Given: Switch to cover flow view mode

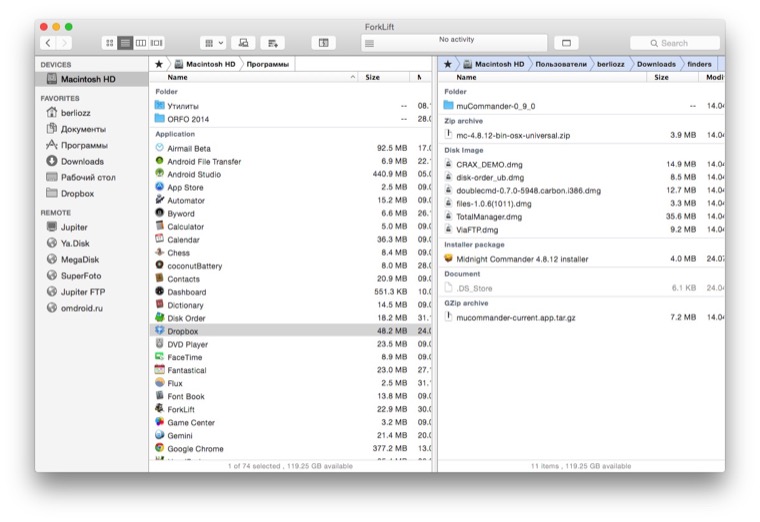Looking at the screenshot, I should (x=157, y=43).
